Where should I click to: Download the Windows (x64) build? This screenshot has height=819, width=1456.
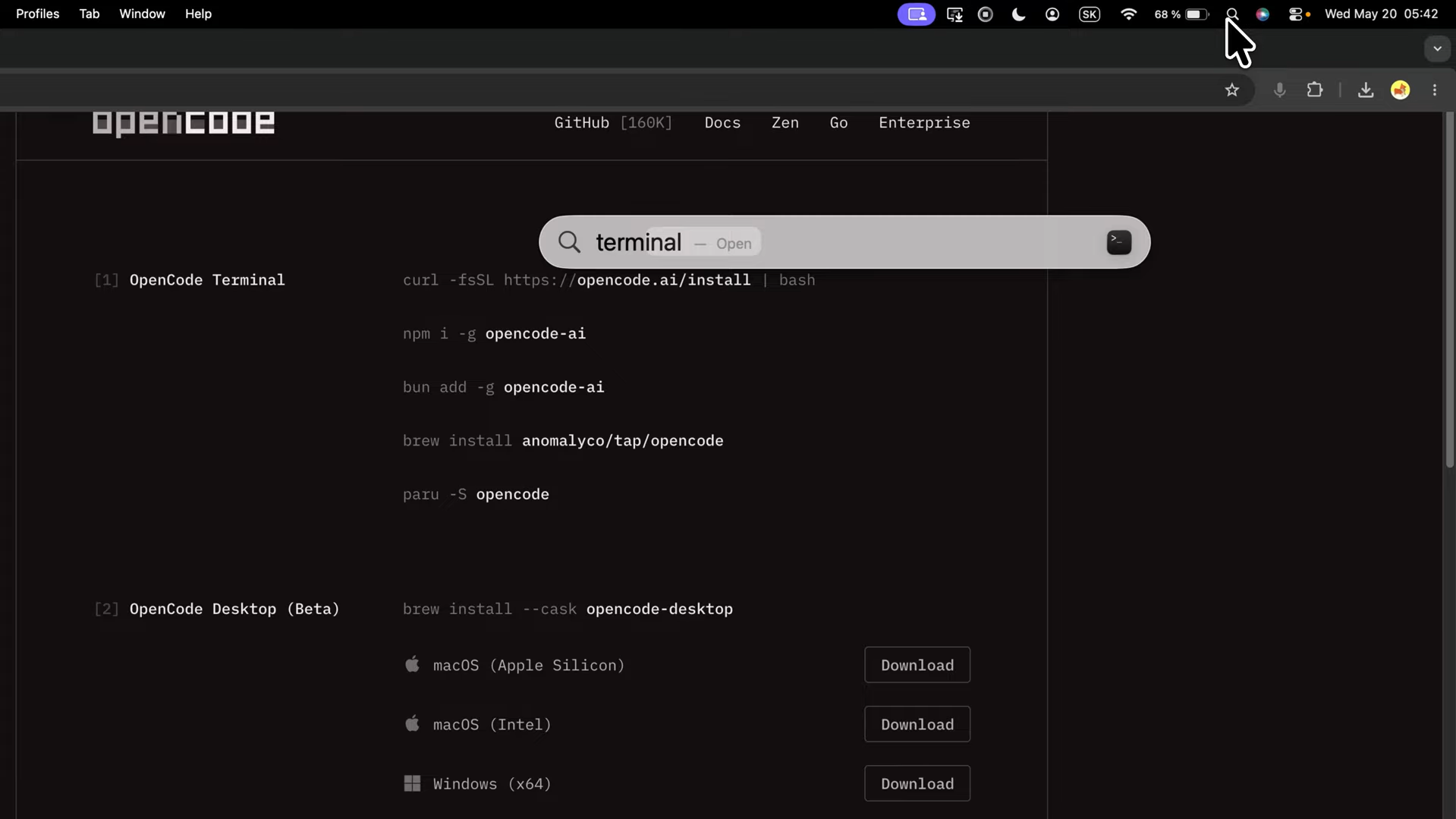[x=917, y=784]
